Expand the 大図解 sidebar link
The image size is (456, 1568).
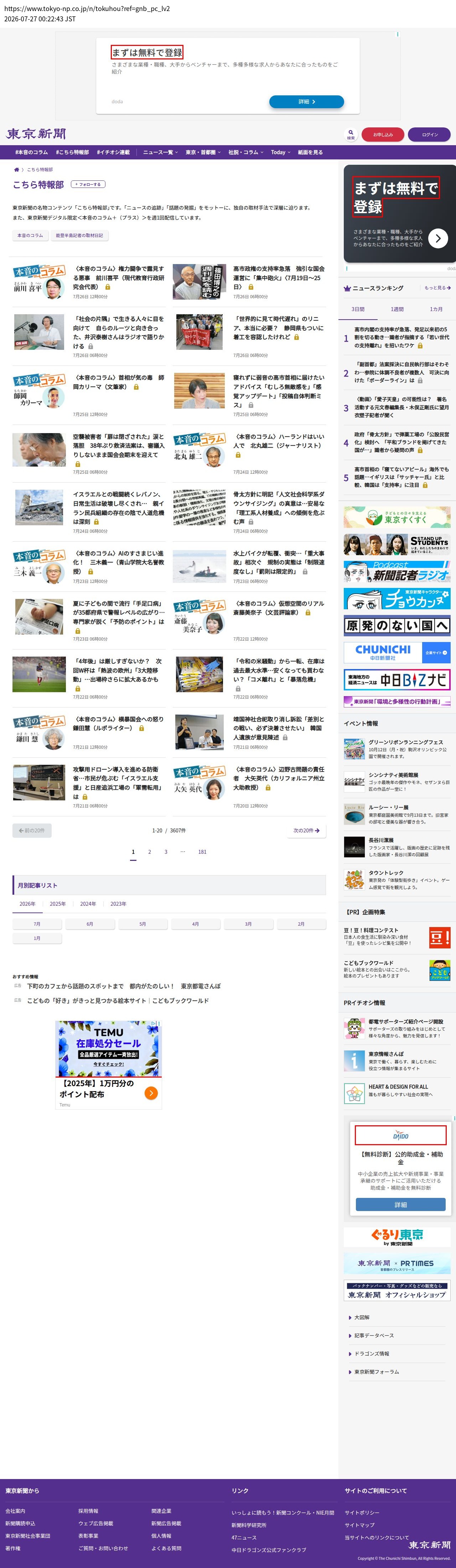click(362, 1317)
